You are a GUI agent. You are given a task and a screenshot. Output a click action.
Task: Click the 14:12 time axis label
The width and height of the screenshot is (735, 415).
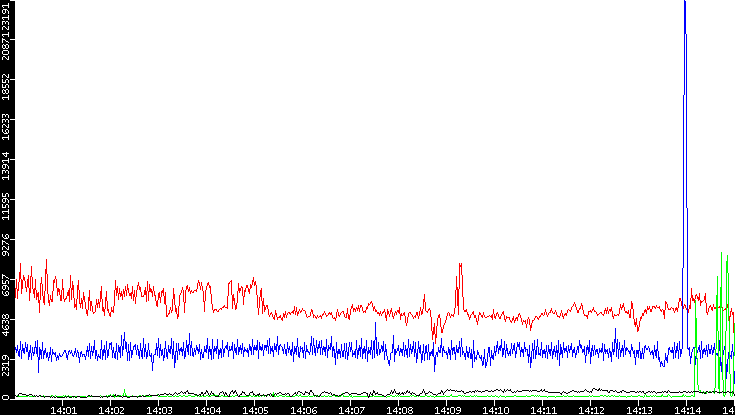pyautogui.click(x=590, y=410)
